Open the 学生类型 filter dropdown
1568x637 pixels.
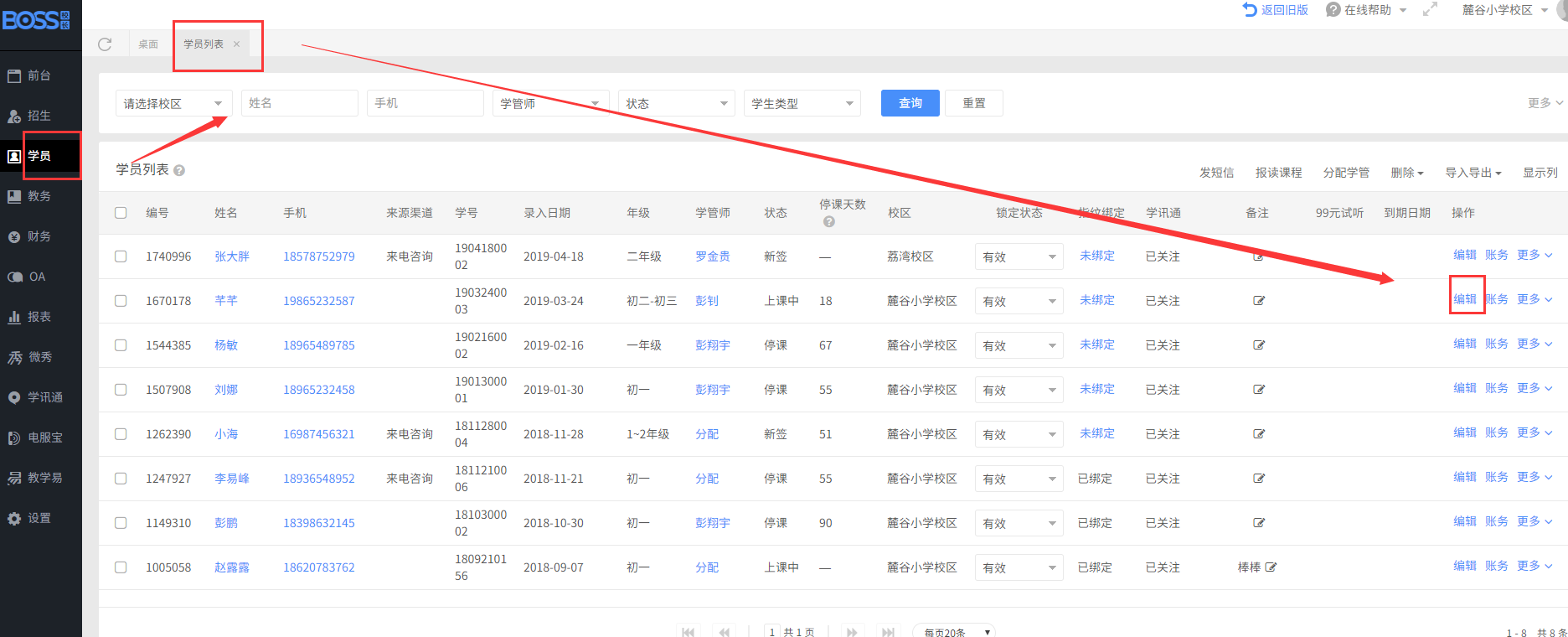pyautogui.click(x=802, y=103)
